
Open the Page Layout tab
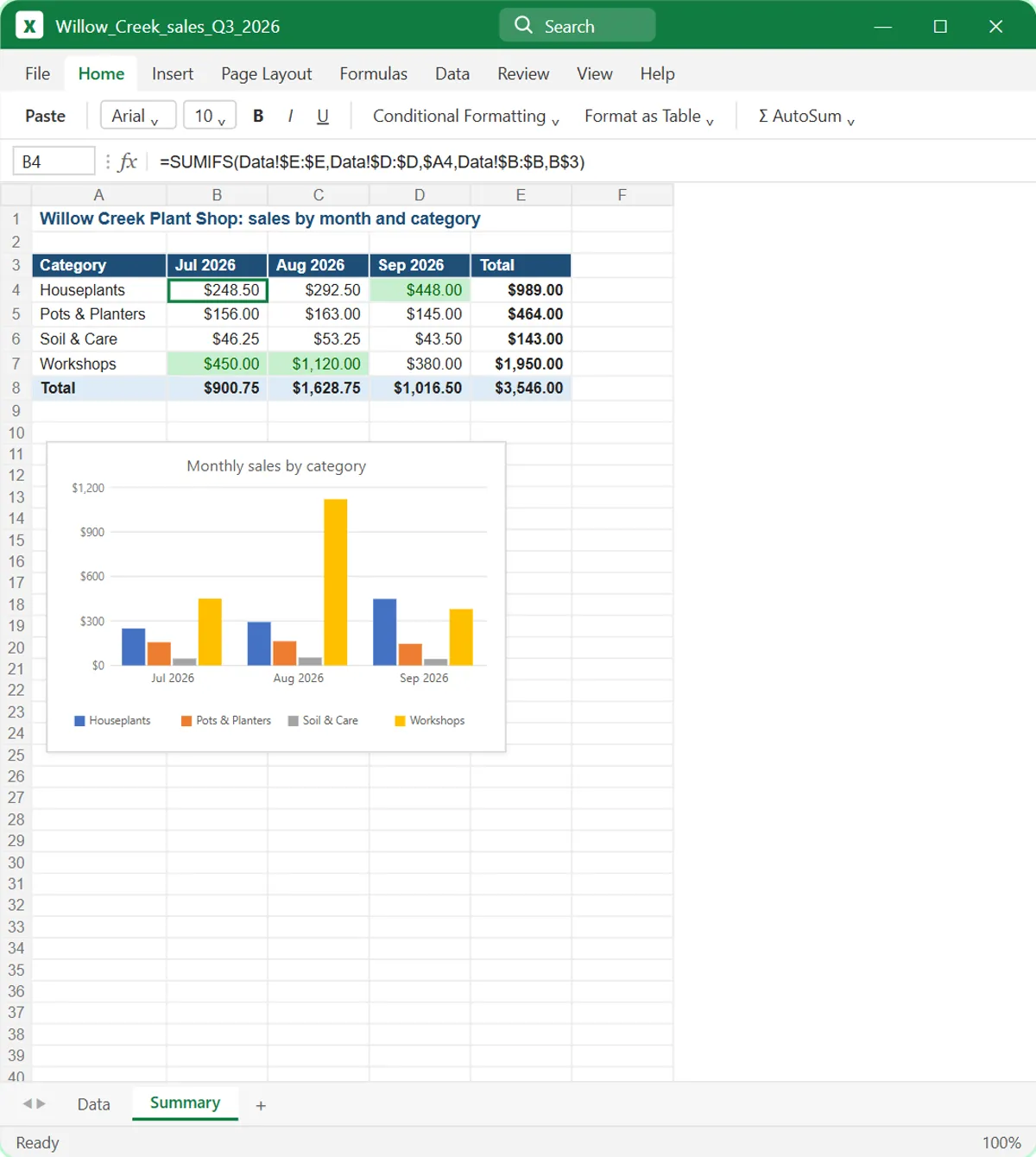coord(266,73)
